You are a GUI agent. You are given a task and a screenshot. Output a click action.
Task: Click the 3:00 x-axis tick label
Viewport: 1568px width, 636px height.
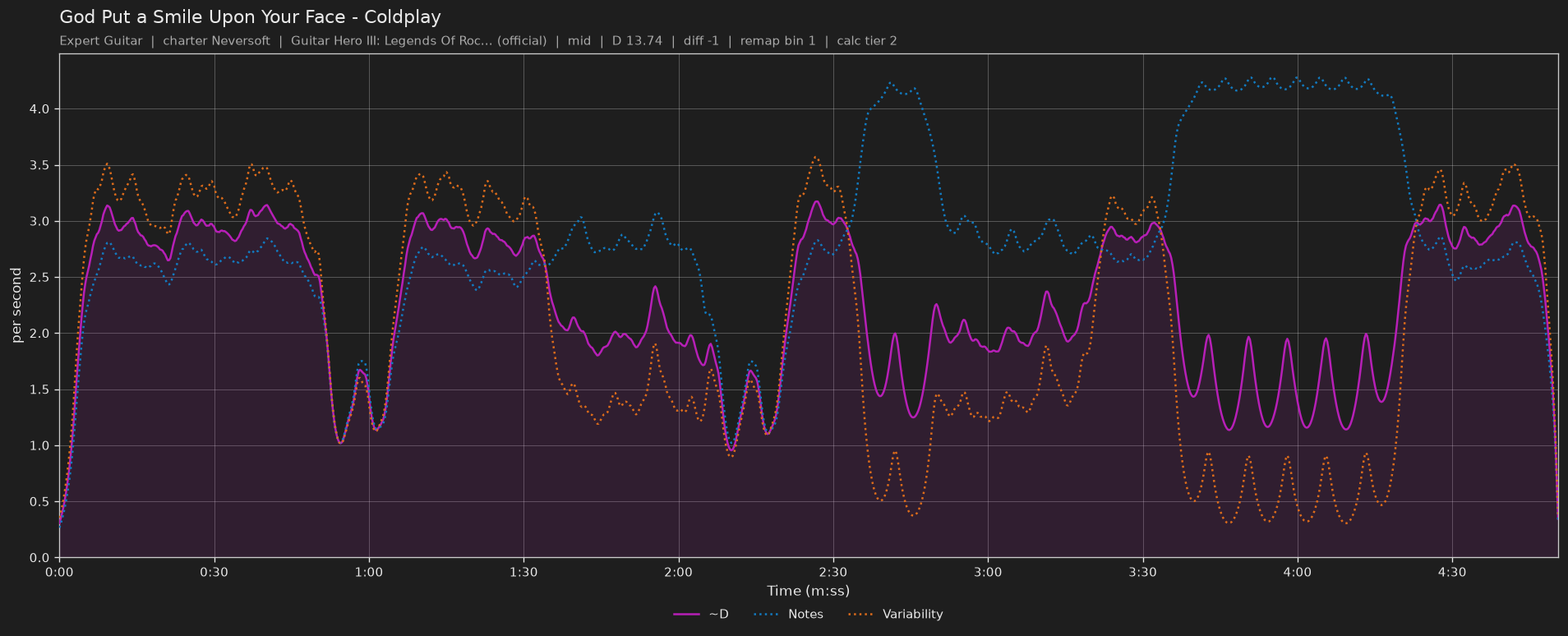tap(988, 572)
